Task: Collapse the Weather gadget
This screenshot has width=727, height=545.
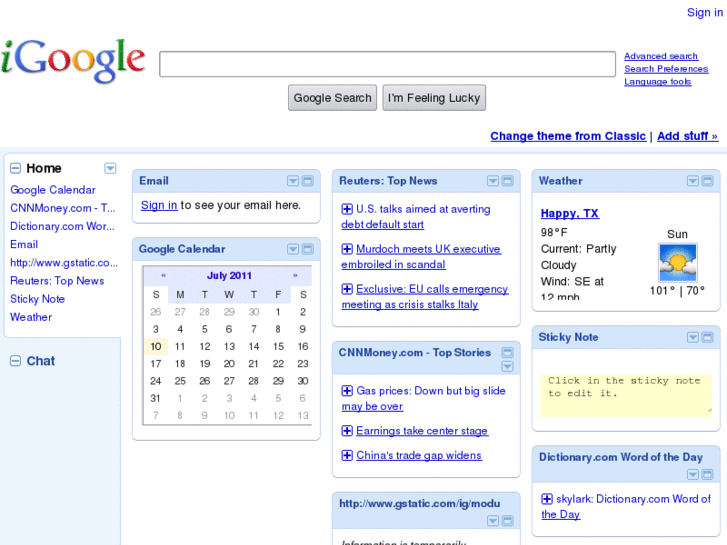Action: click(708, 181)
